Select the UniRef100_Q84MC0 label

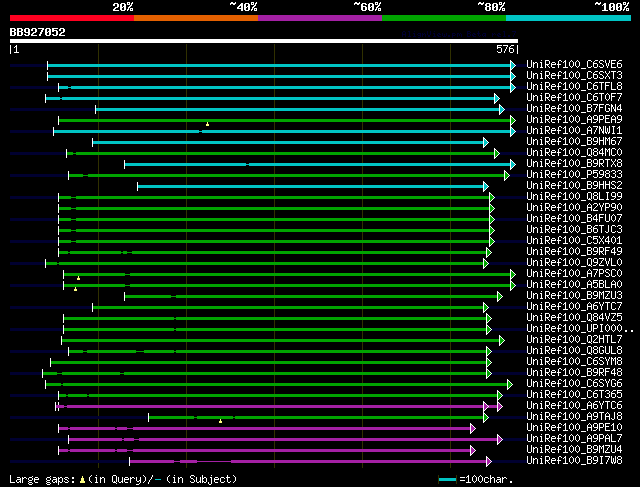point(574,153)
